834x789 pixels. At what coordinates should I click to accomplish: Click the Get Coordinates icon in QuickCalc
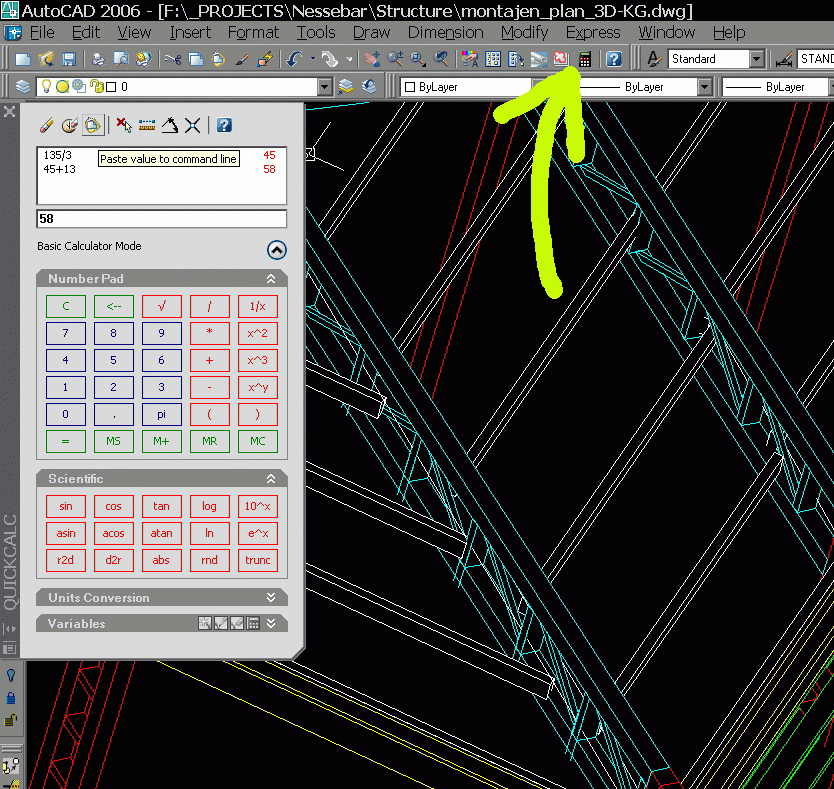point(124,126)
